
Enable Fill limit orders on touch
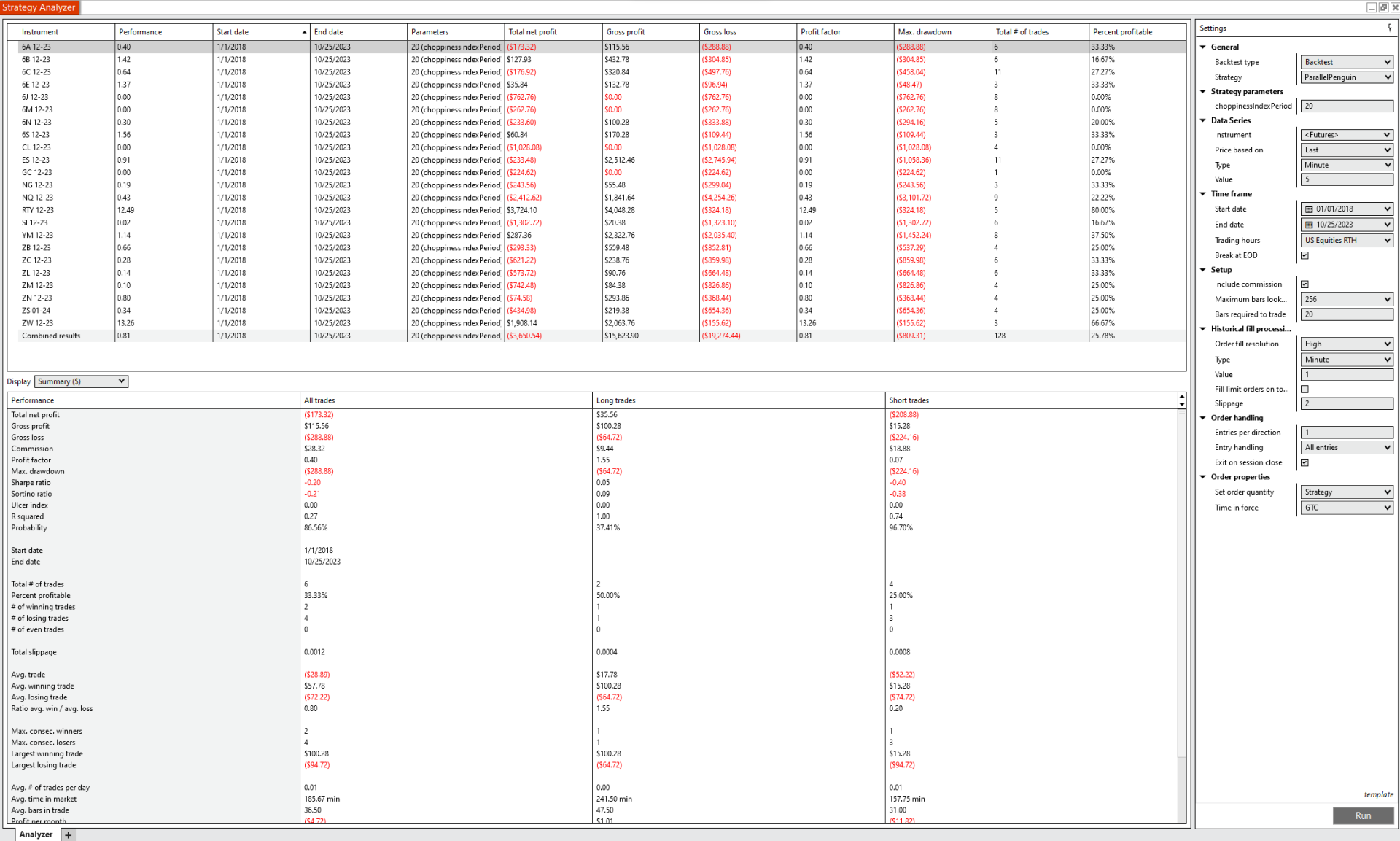click(1304, 389)
